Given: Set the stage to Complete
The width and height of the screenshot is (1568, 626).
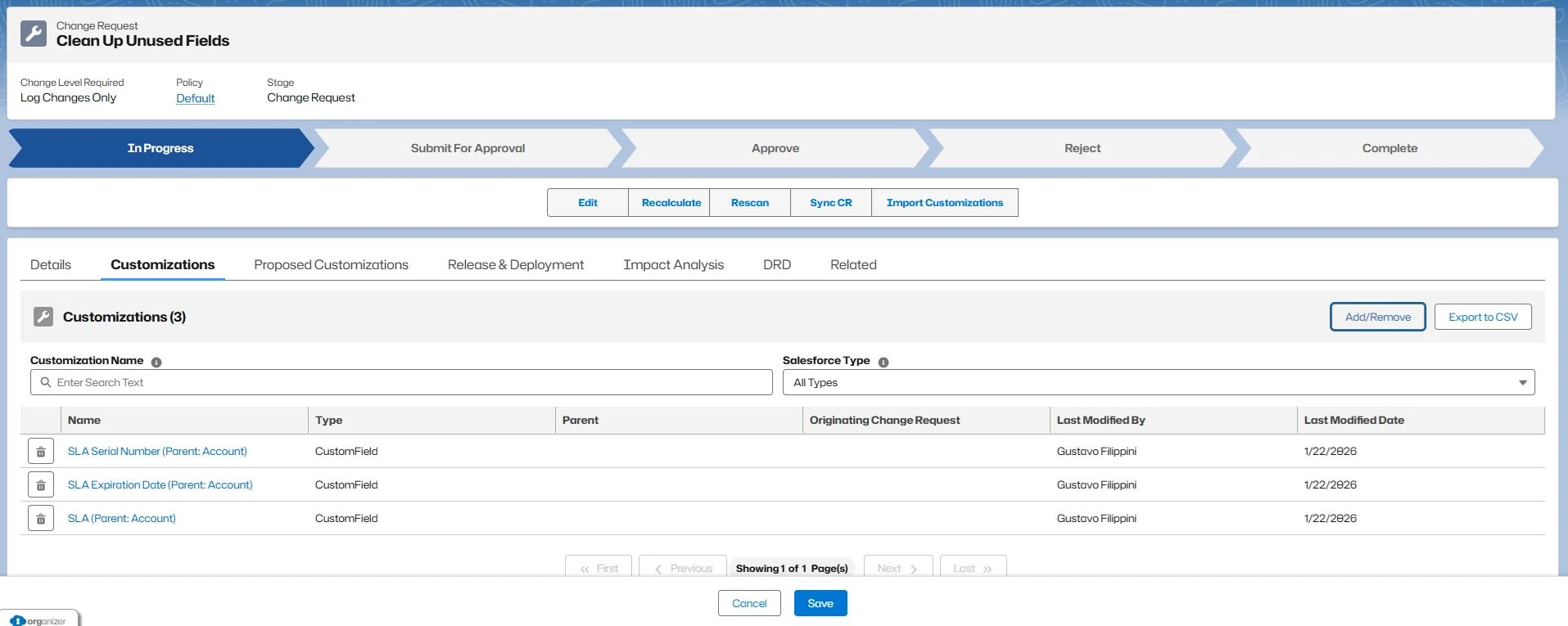Looking at the screenshot, I should pyautogui.click(x=1389, y=148).
